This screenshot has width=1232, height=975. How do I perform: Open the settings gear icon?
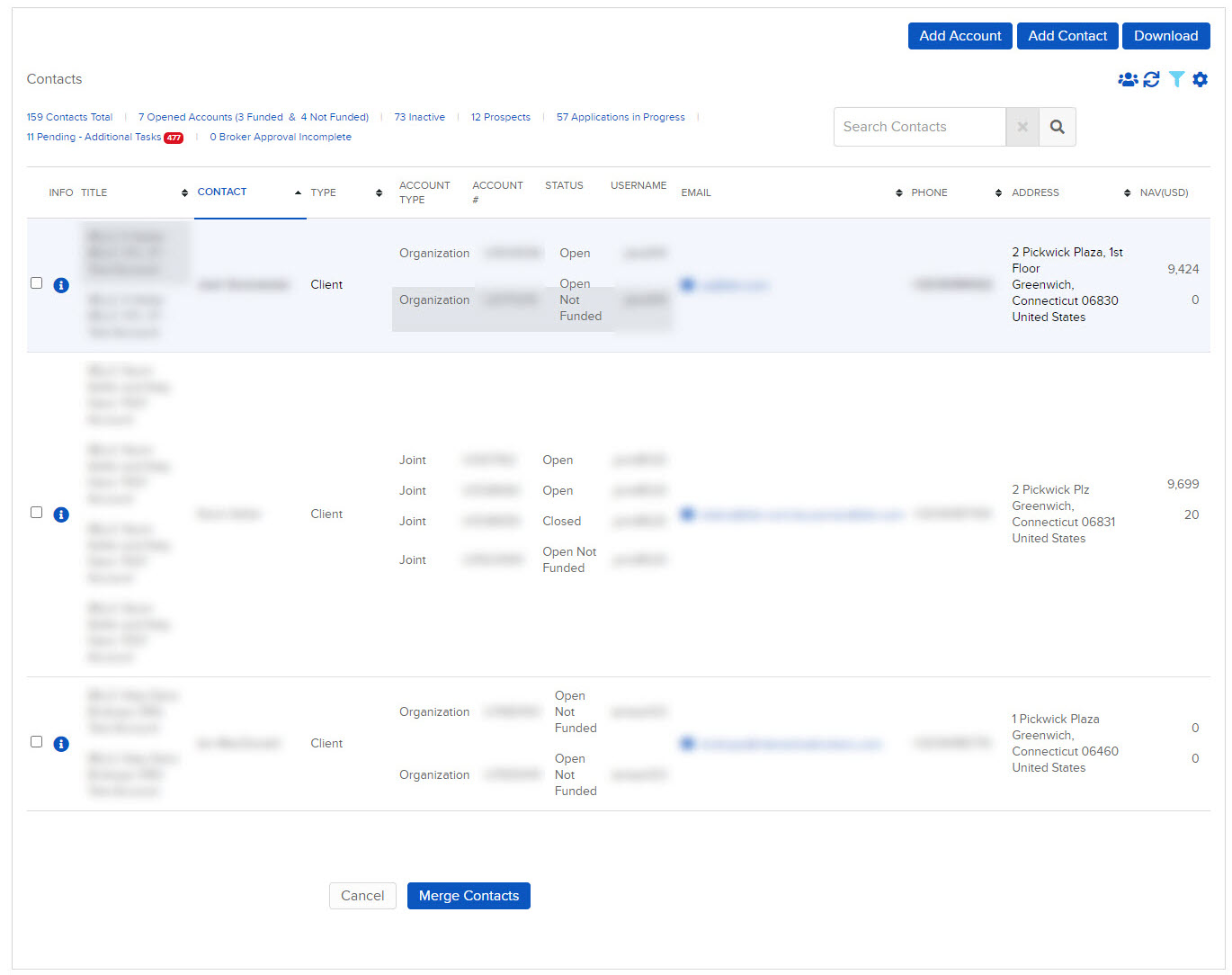click(1201, 79)
